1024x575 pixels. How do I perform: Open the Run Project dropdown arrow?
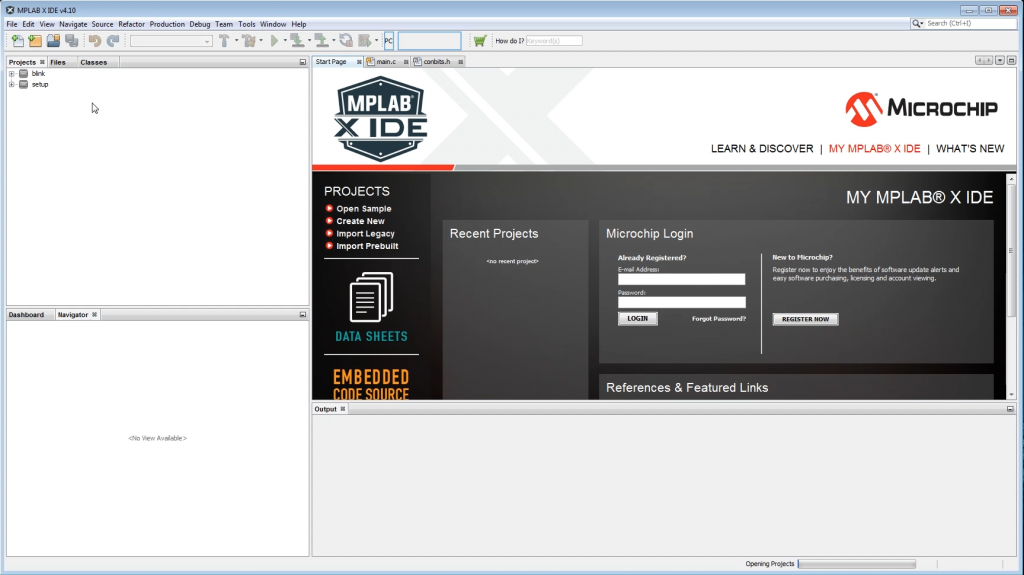point(285,41)
